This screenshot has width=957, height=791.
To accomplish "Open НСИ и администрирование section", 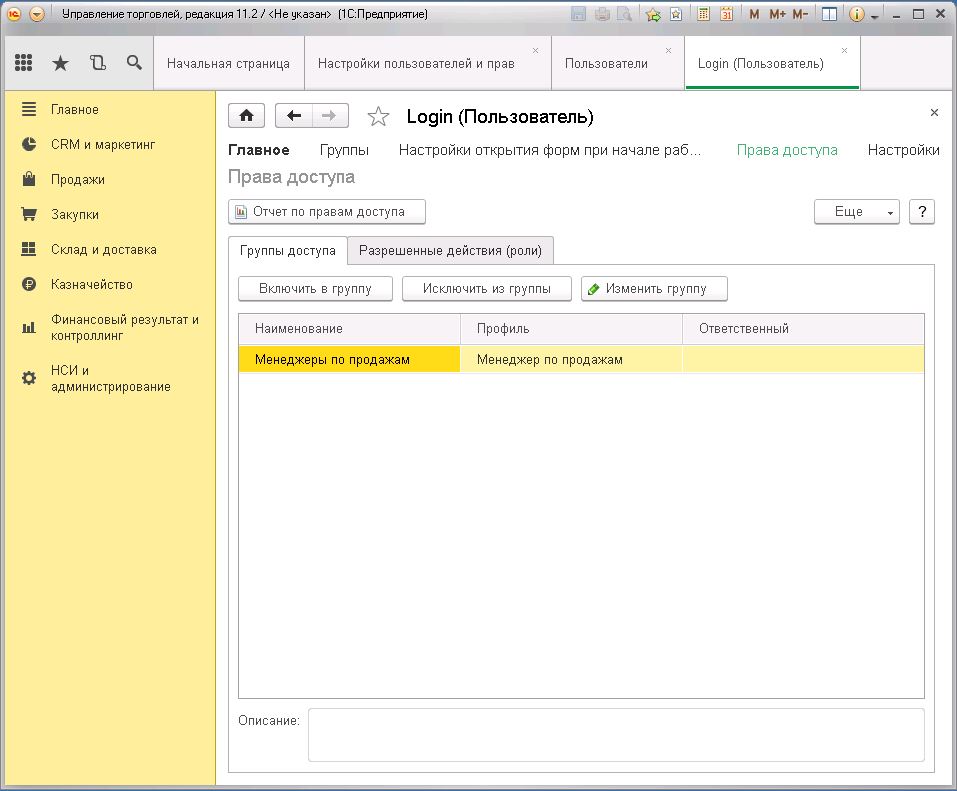I will point(110,378).
